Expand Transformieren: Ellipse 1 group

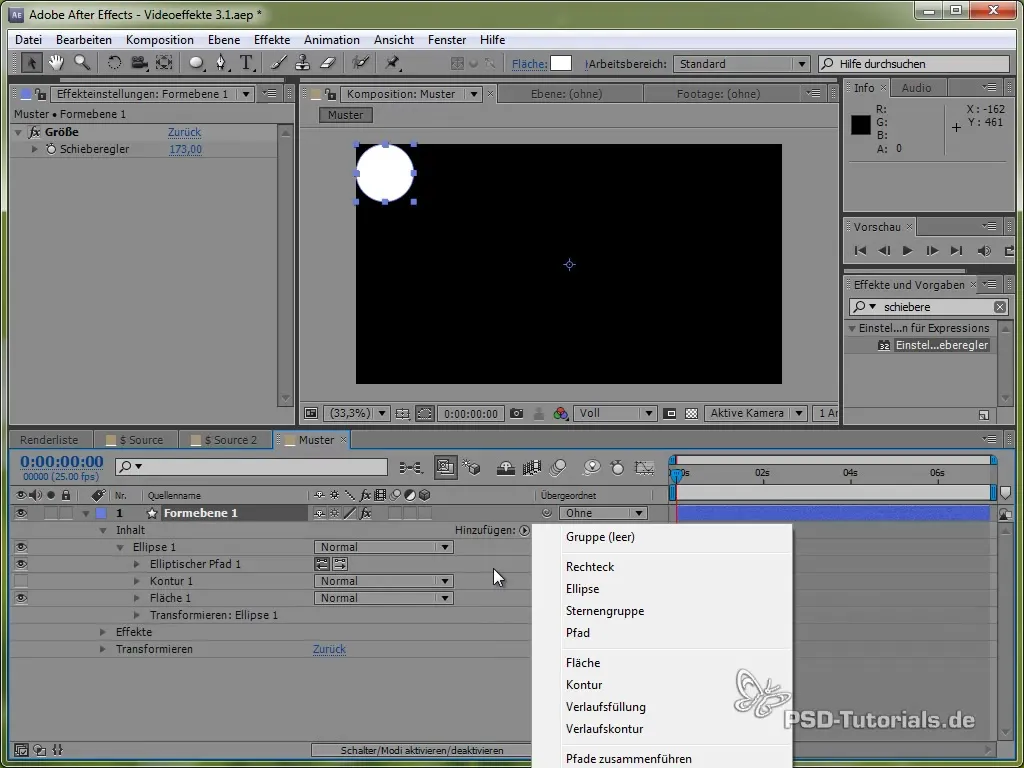136,615
